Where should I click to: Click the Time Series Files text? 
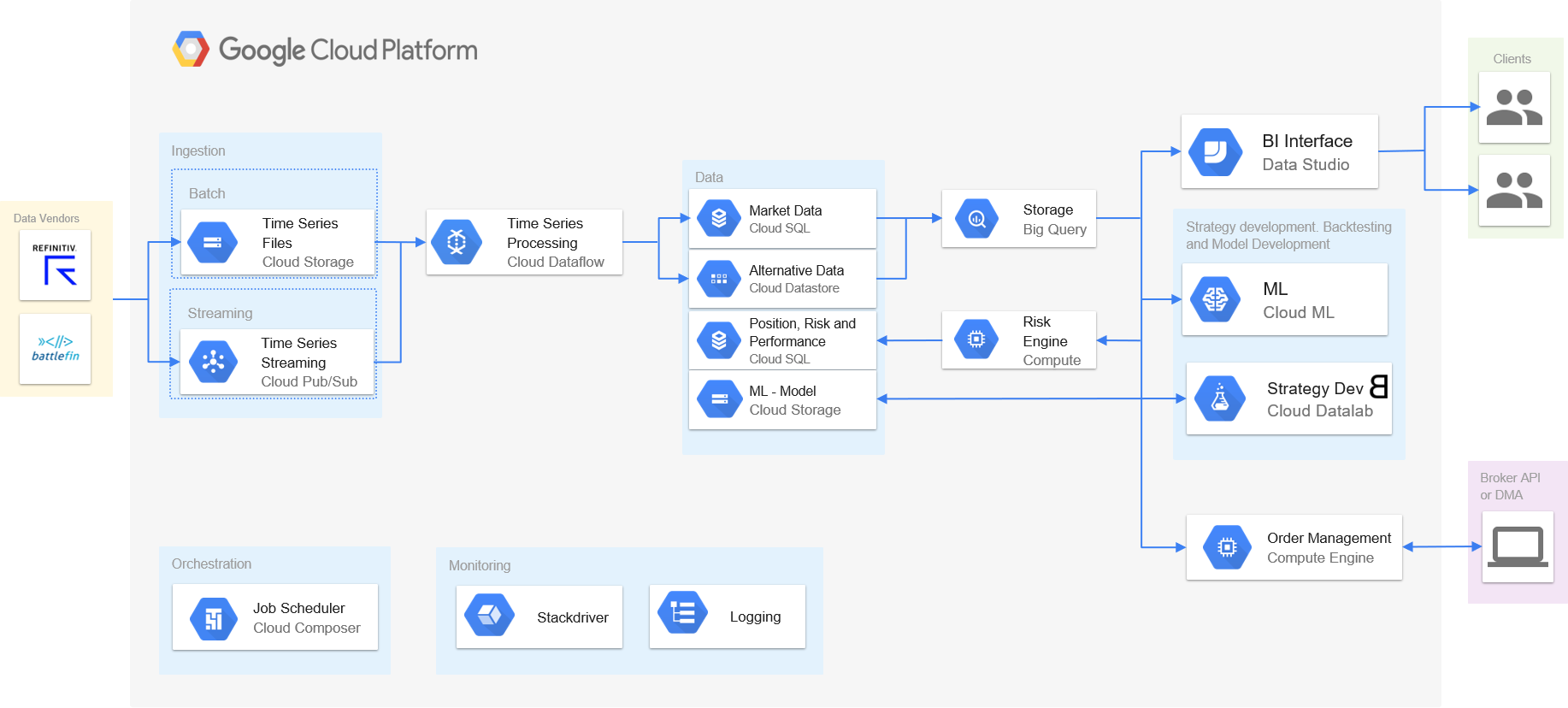tap(300, 233)
